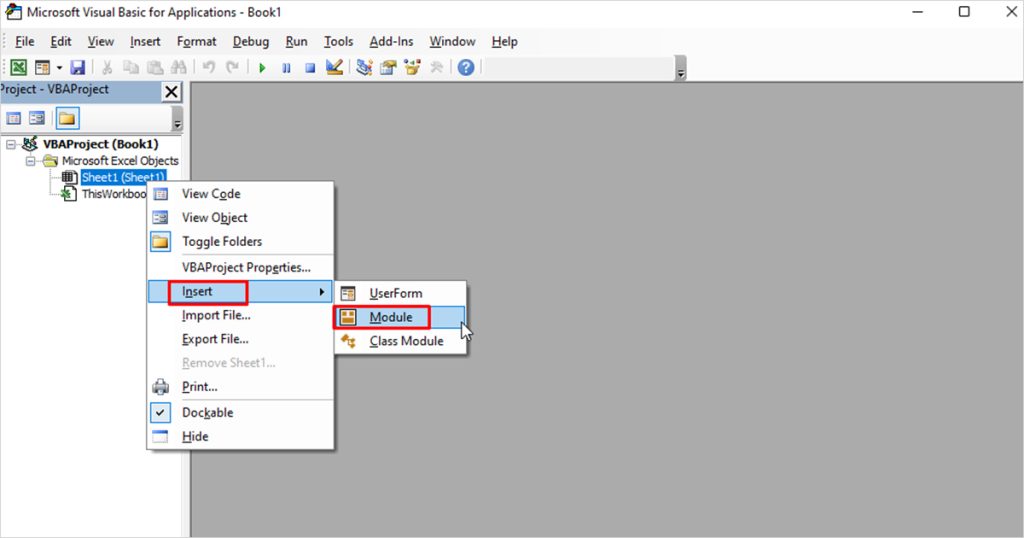Viewport: 1024px width, 538px height.
Task: Click the Cut scissors icon
Action: pyautogui.click(x=107, y=67)
